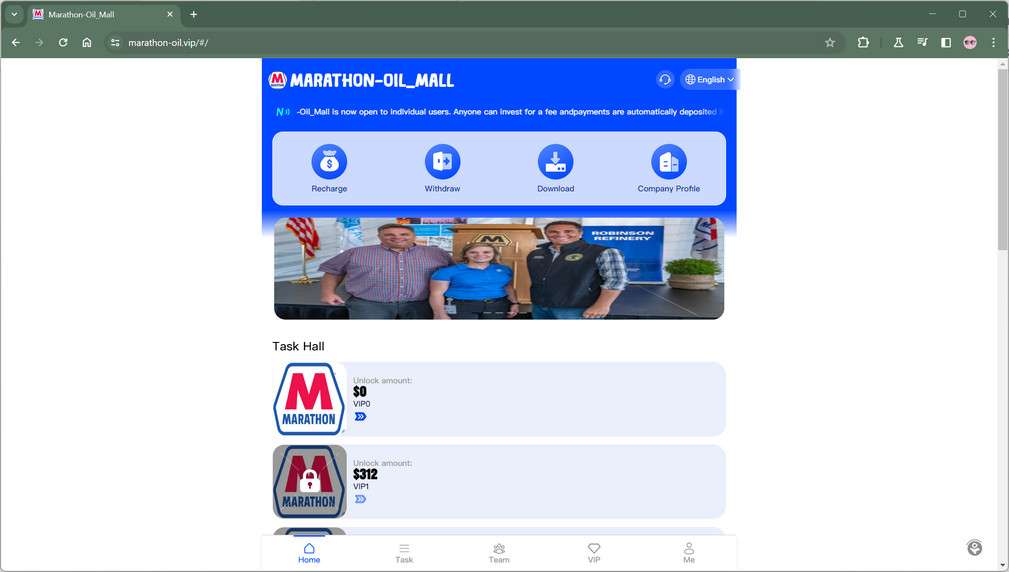Open the English language dropdown
The image size is (1009, 572).
click(x=709, y=79)
